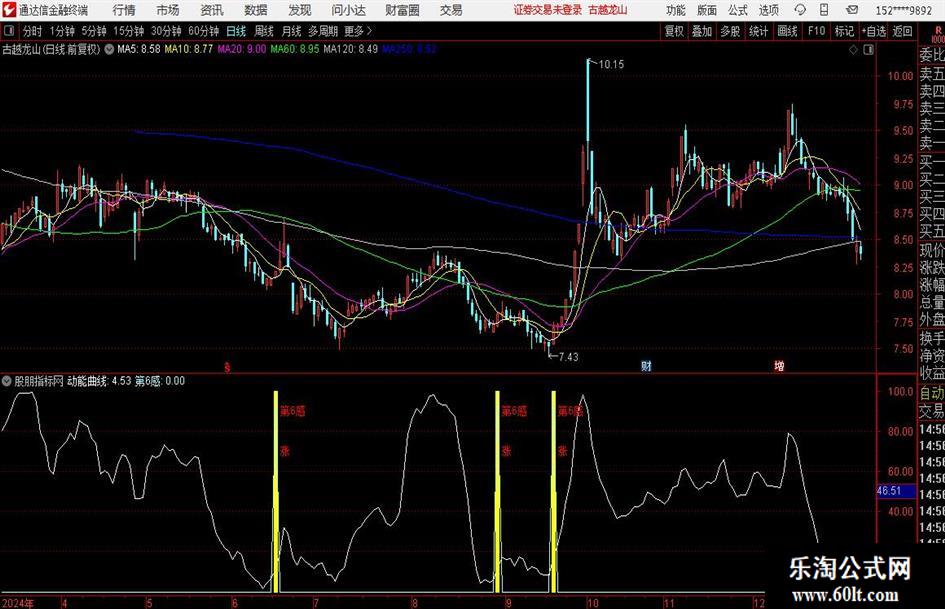Viewport: 945px width, 609px height.
Task: Click the MA120: 8.49 label
Action: [351, 49]
